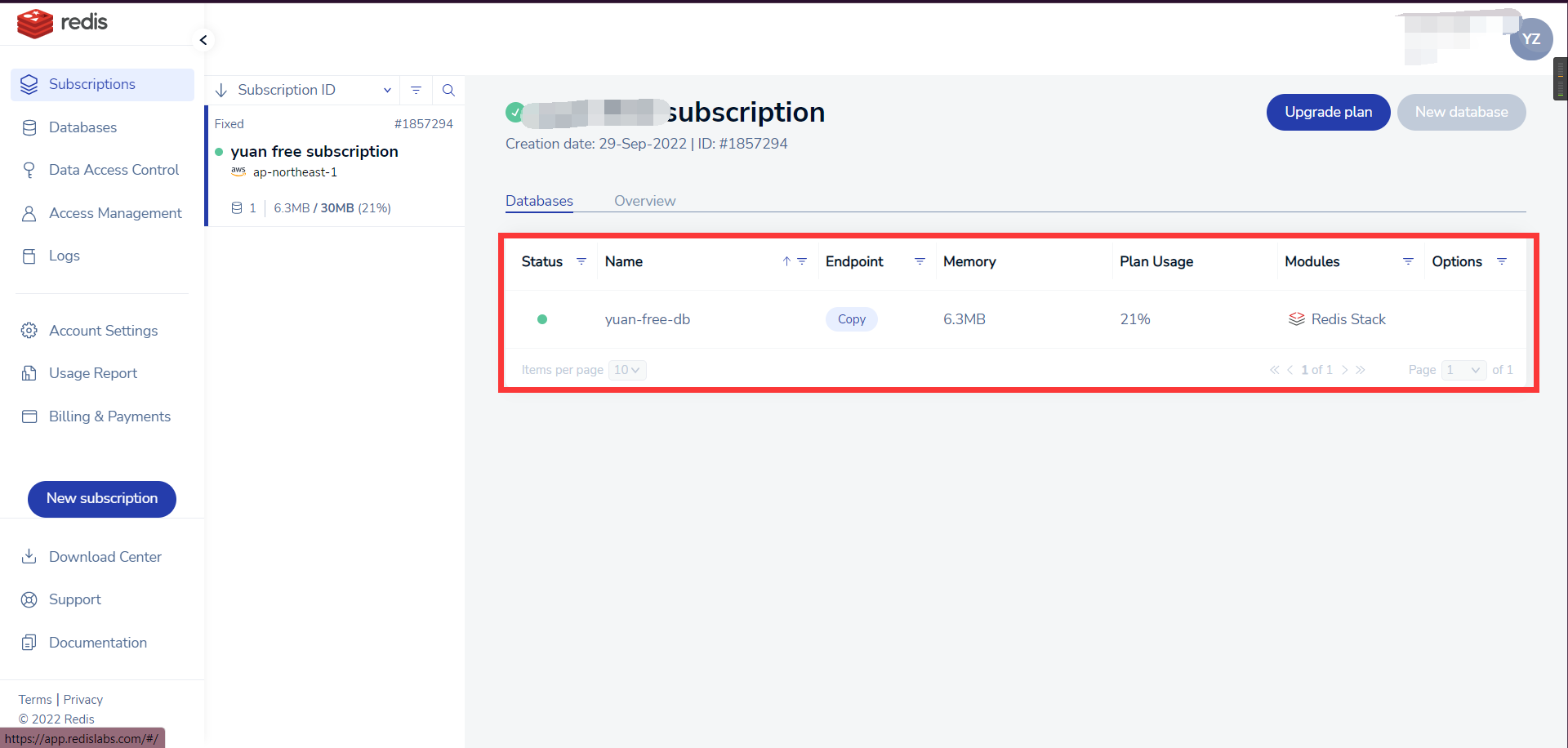Open the Page number dropdown

[1463, 370]
